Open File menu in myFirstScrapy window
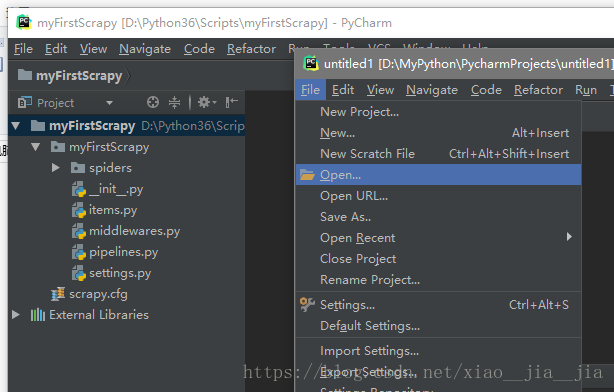This screenshot has width=614, height=392. click(x=23, y=49)
